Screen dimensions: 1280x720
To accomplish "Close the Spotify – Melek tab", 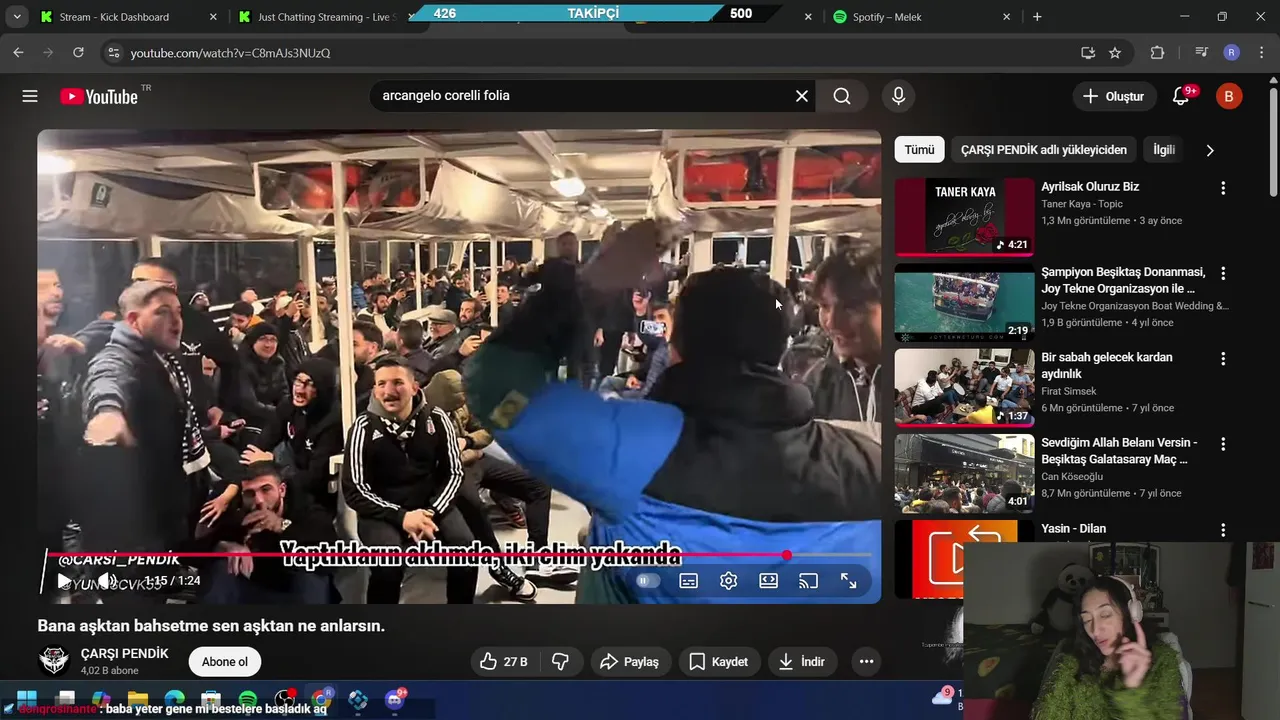I will pyautogui.click(x=1006, y=17).
